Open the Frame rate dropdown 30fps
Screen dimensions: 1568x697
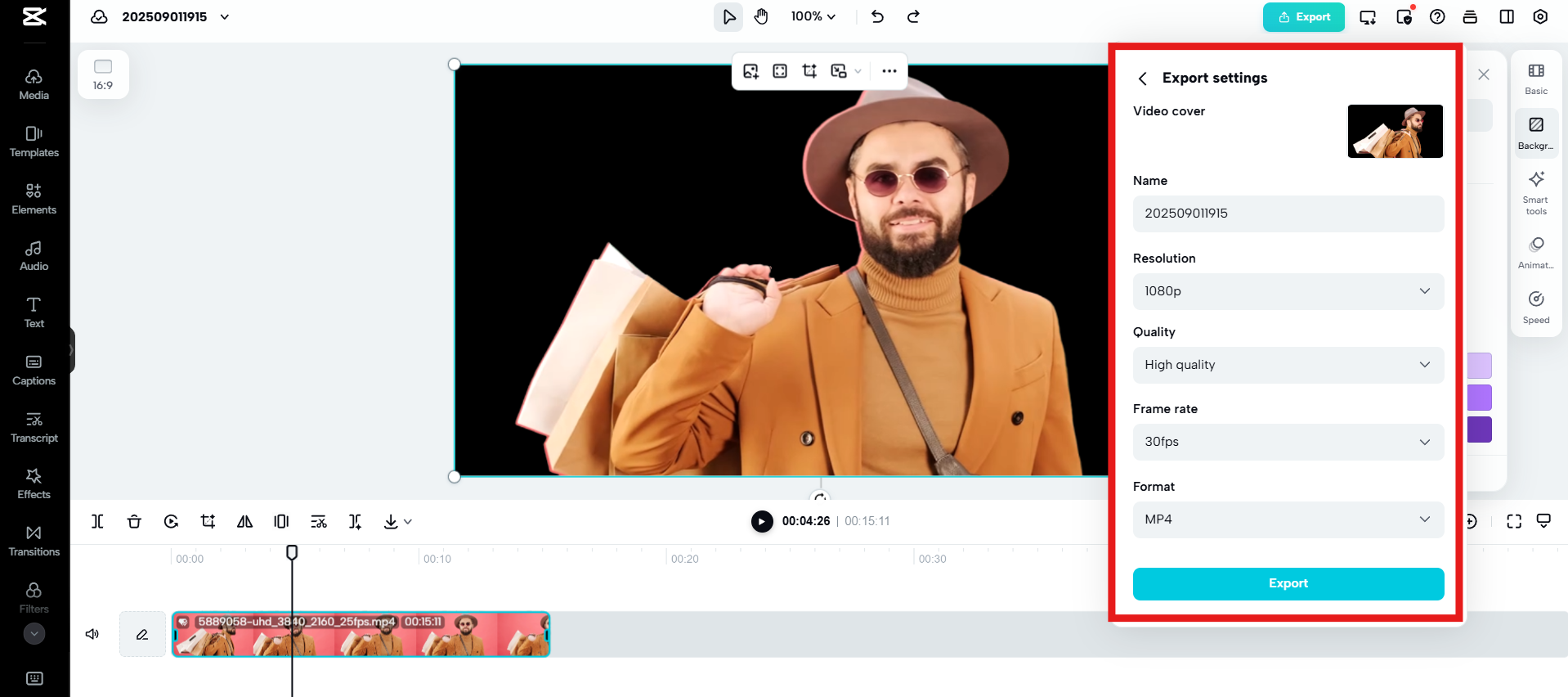[1288, 442]
